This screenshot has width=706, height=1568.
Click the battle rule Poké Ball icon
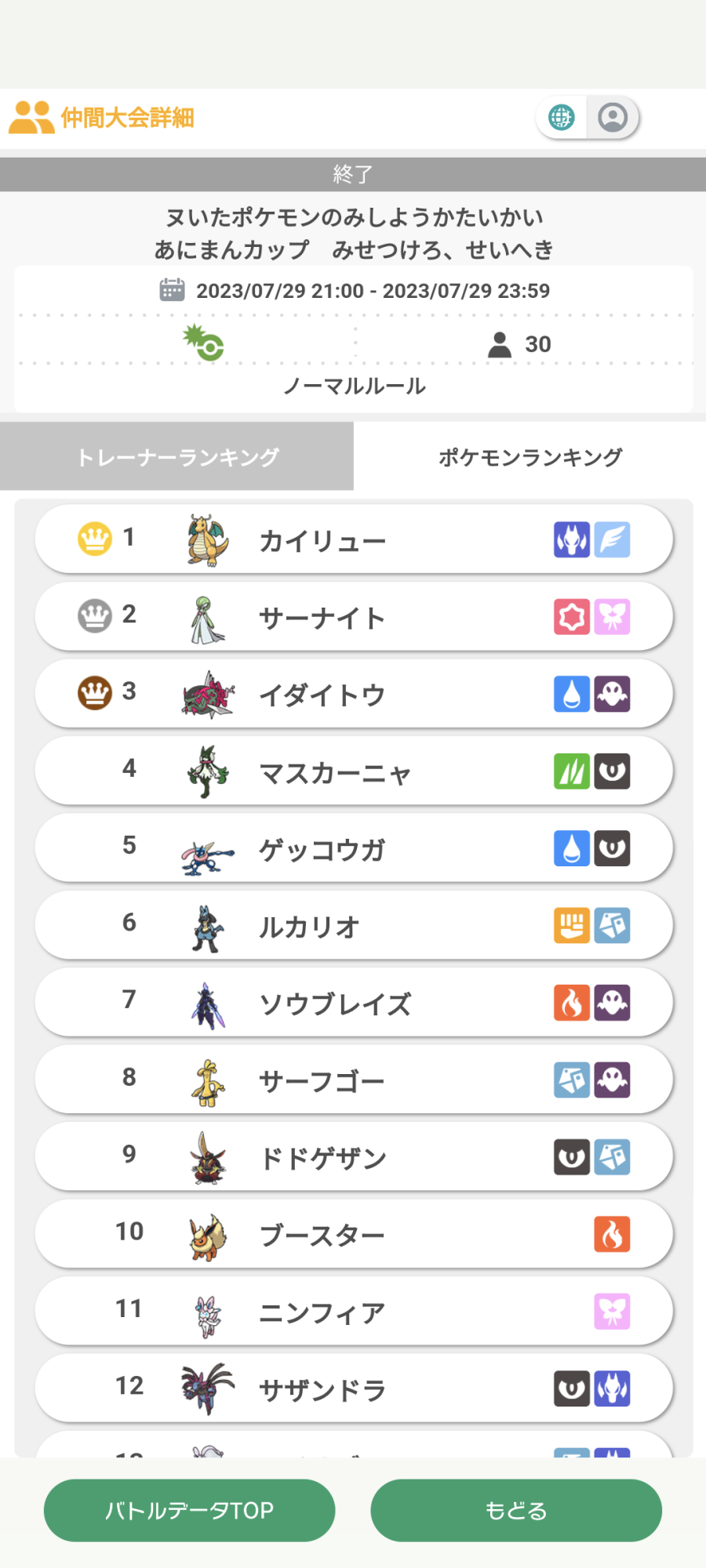(205, 343)
